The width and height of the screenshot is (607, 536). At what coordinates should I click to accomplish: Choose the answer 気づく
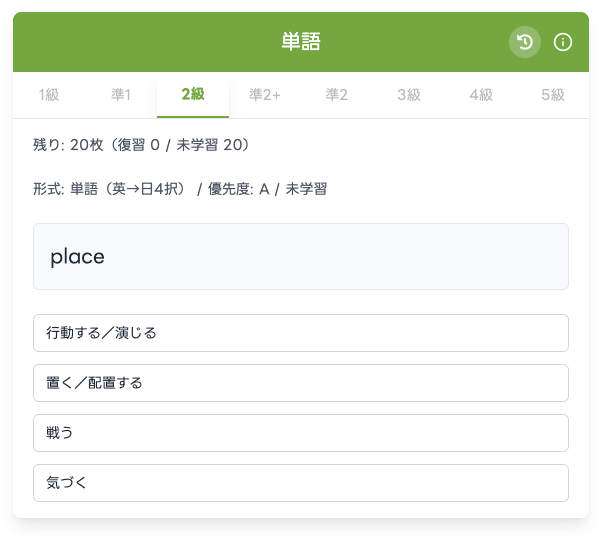pos(301,483)
